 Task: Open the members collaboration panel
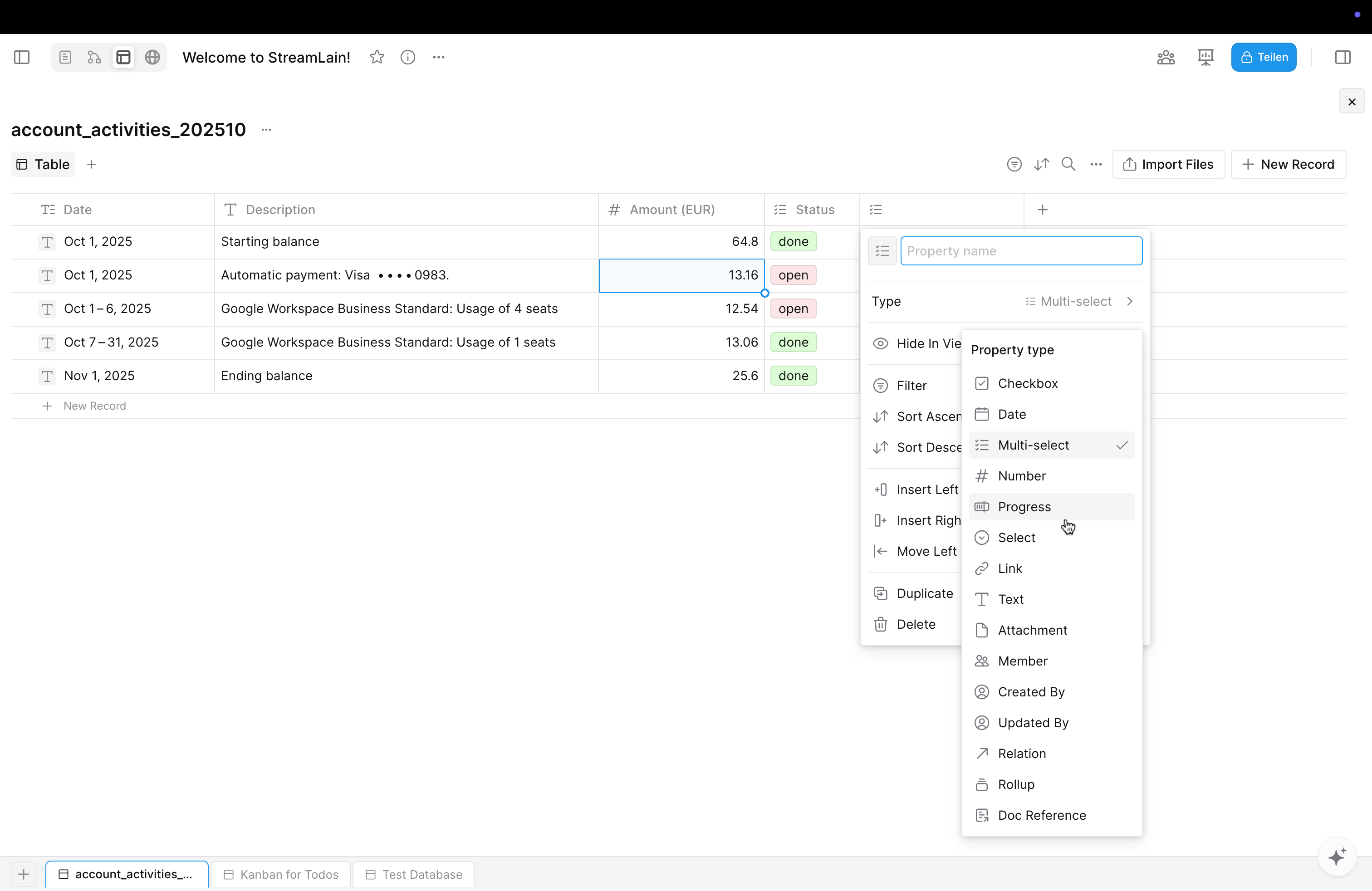point(1165,57)
